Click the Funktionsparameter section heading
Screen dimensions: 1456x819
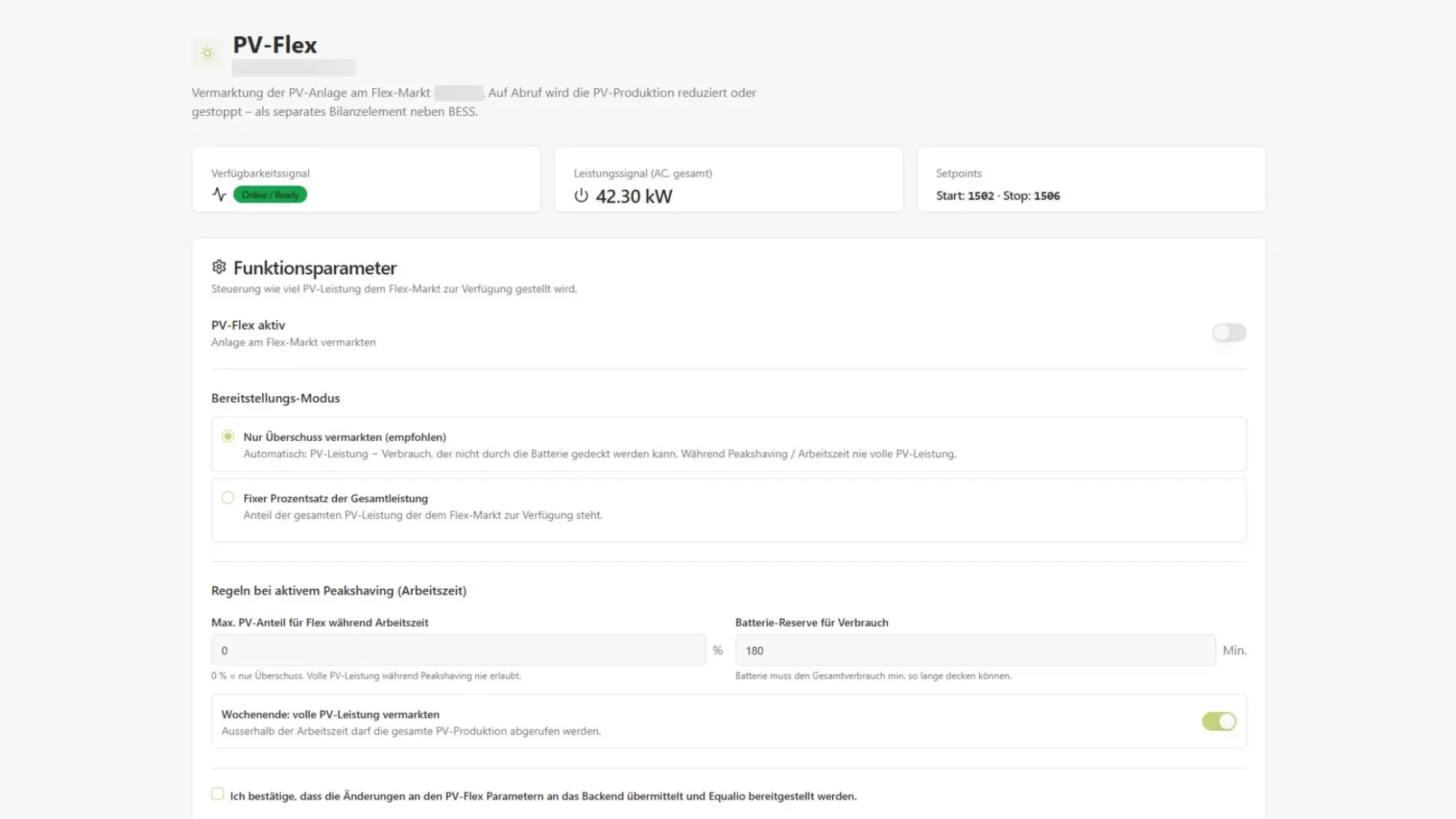[315, 268]
